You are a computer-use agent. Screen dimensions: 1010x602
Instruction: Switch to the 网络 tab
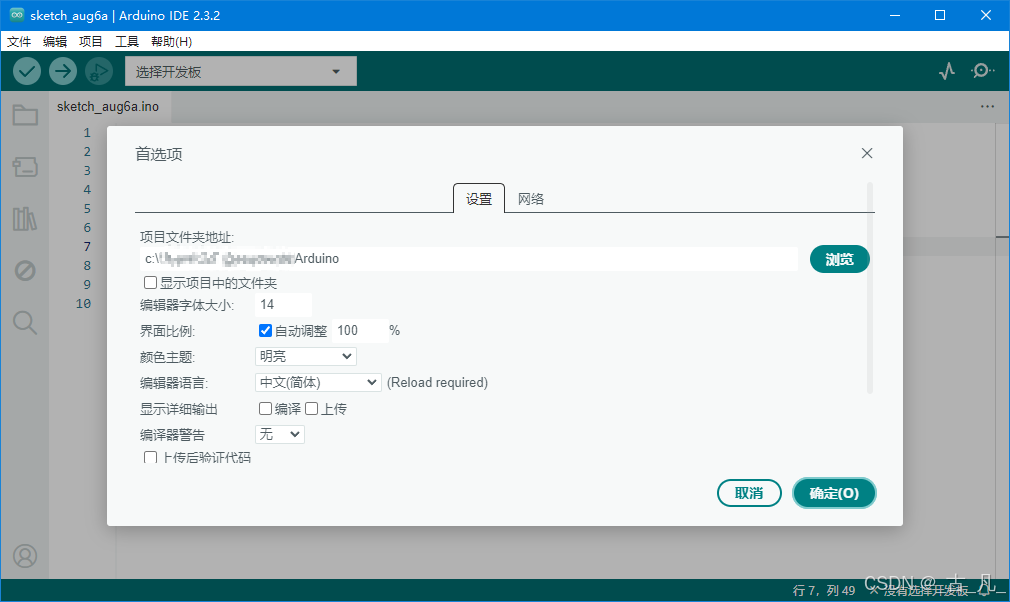coord(531,199)
